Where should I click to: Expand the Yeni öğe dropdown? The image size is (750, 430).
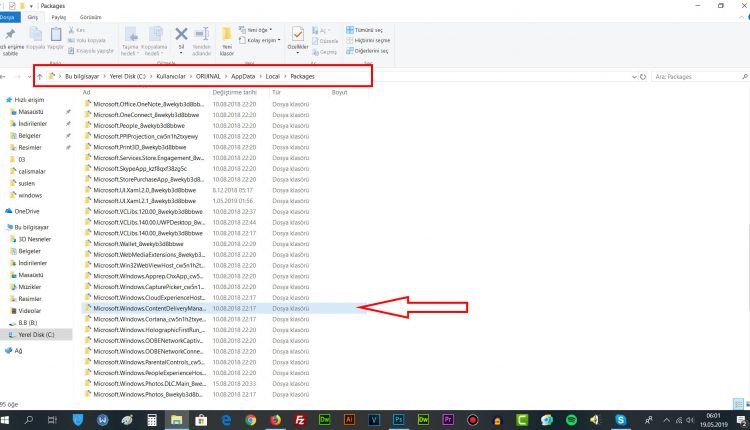click(x=271, y=30)
